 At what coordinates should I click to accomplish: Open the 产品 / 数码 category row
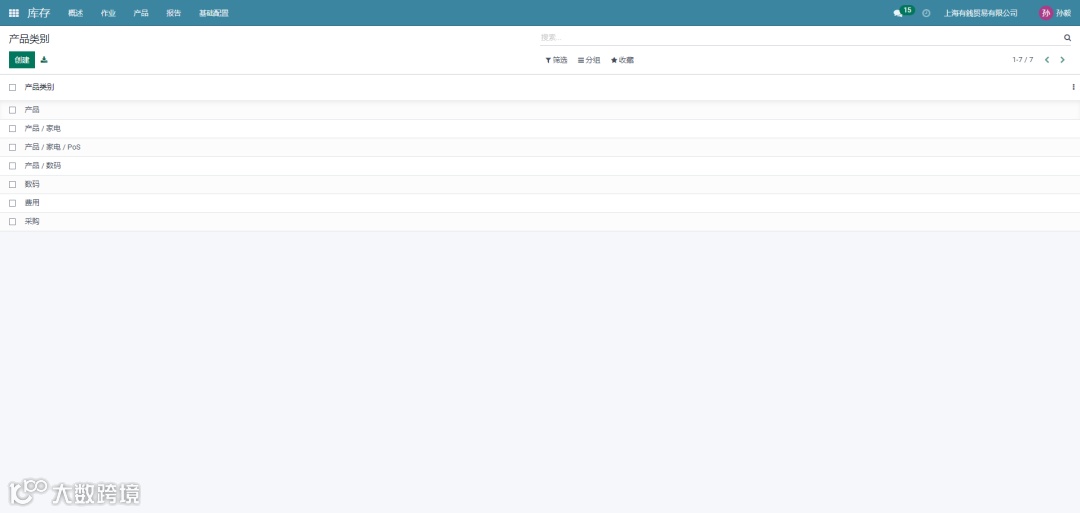click(540, 166)
